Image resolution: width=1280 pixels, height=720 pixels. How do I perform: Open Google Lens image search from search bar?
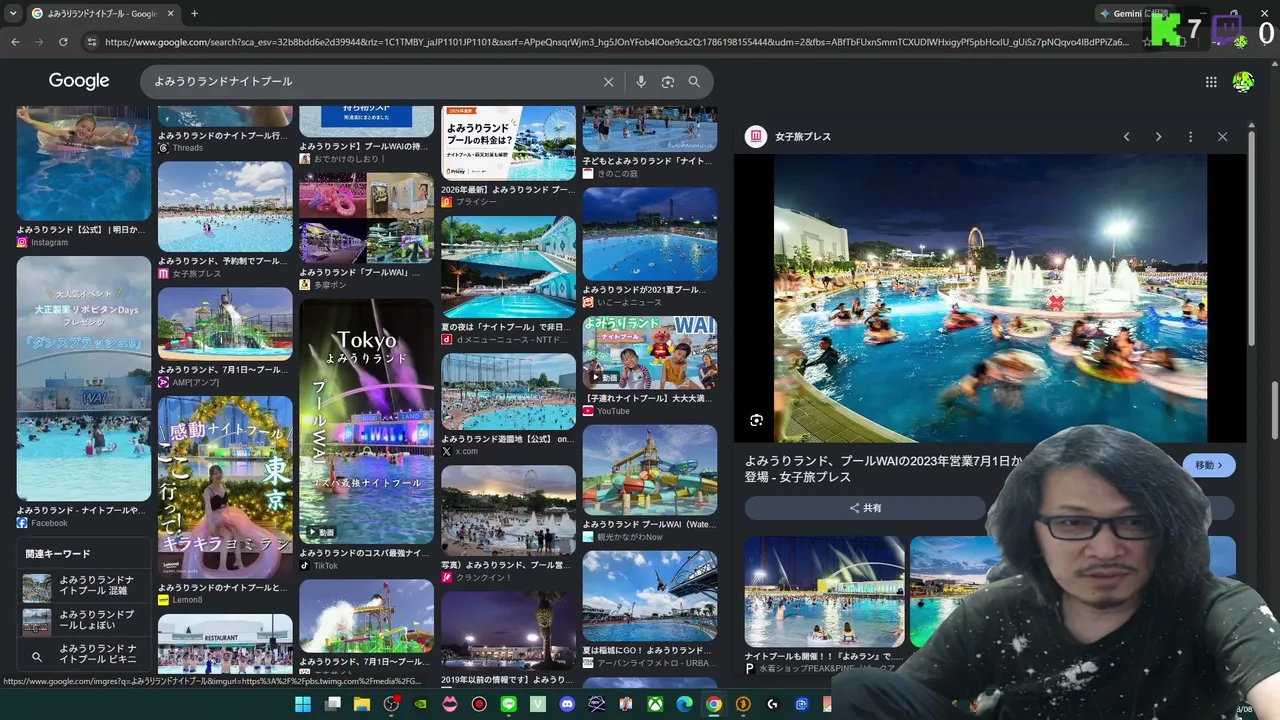(668, 82)
